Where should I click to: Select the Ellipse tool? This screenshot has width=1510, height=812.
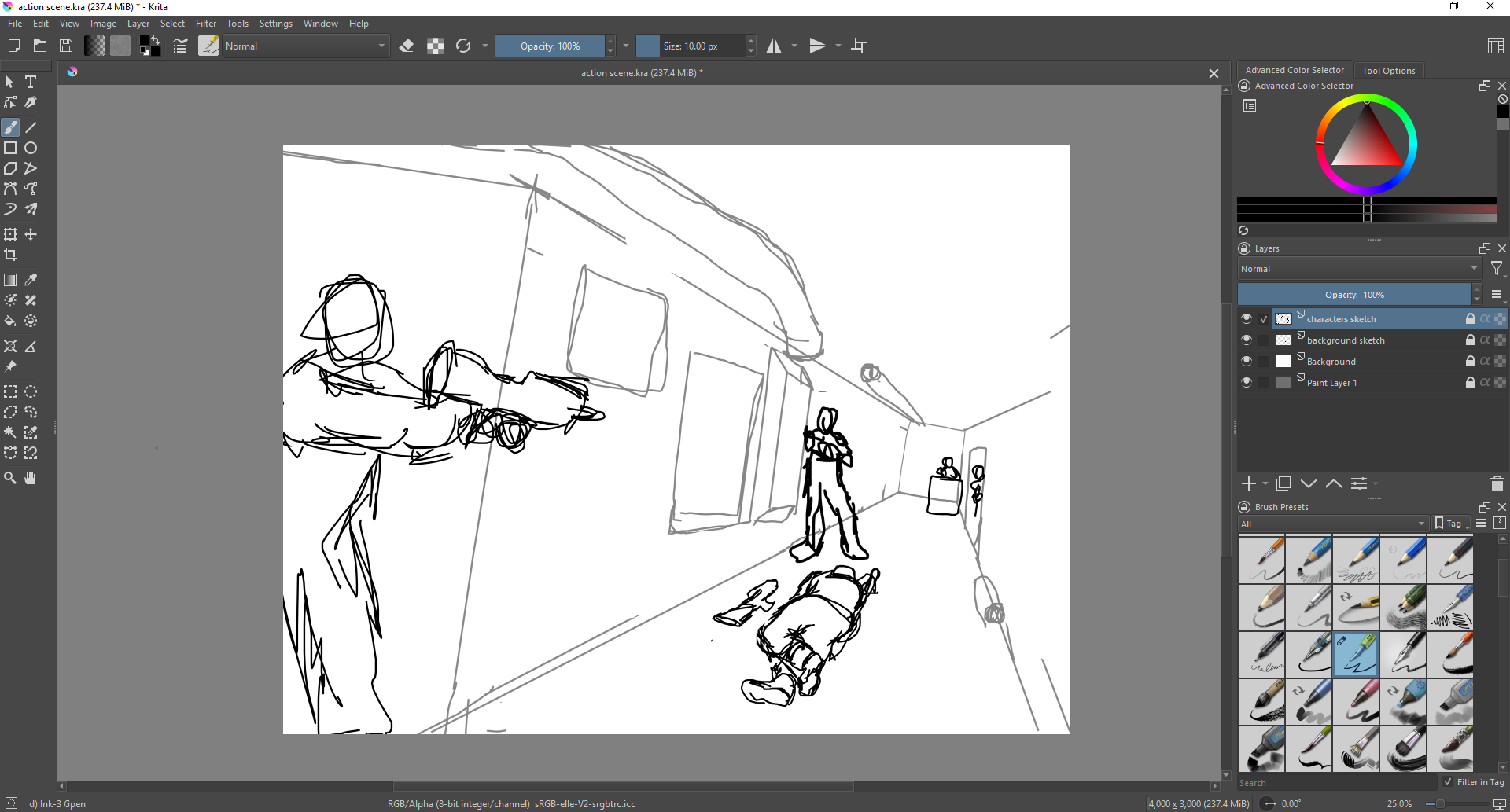[31, 148]
